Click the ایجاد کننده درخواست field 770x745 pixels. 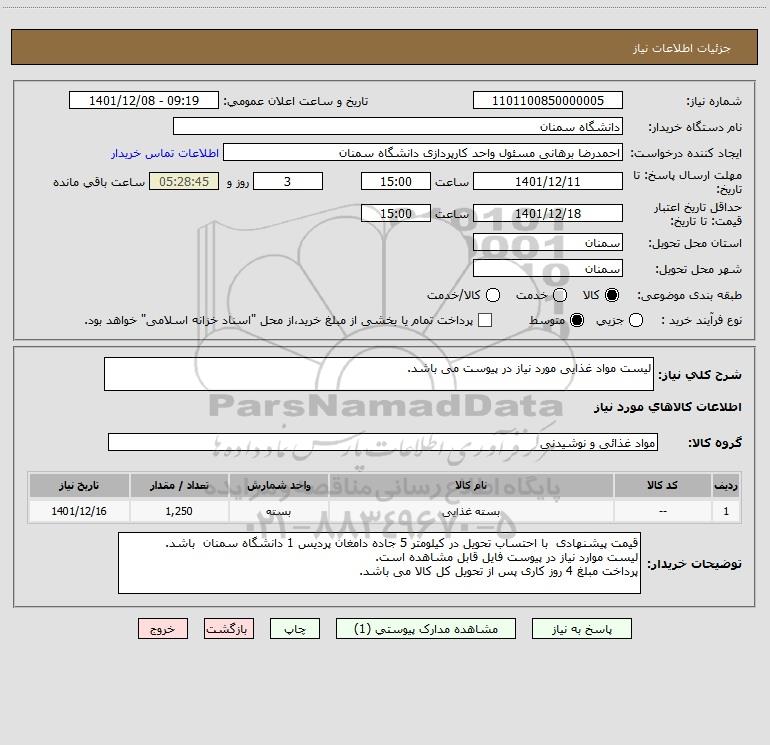[x=423, y=153]
